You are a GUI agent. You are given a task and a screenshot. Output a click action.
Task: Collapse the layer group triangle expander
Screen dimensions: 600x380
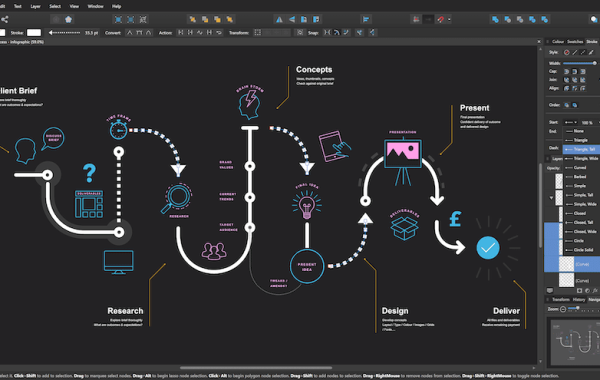tap(551, 198)
